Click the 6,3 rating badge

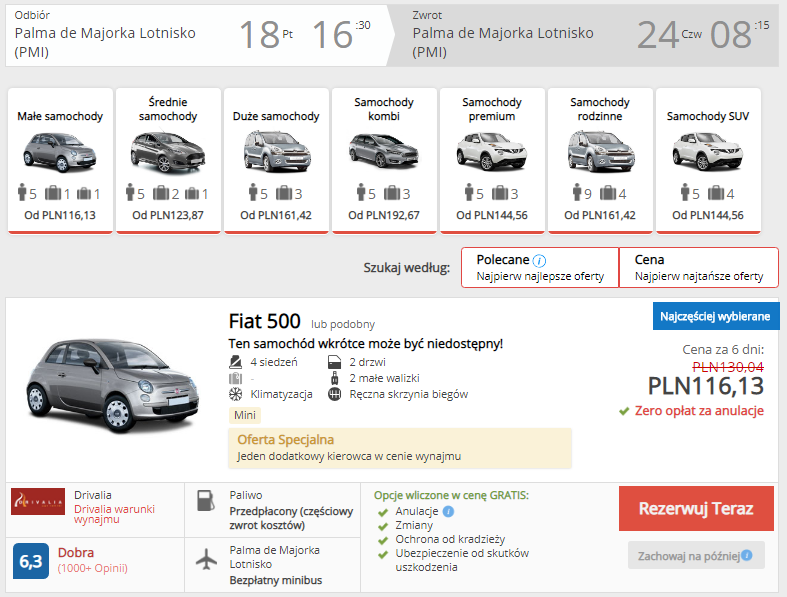tap(31, 561)
